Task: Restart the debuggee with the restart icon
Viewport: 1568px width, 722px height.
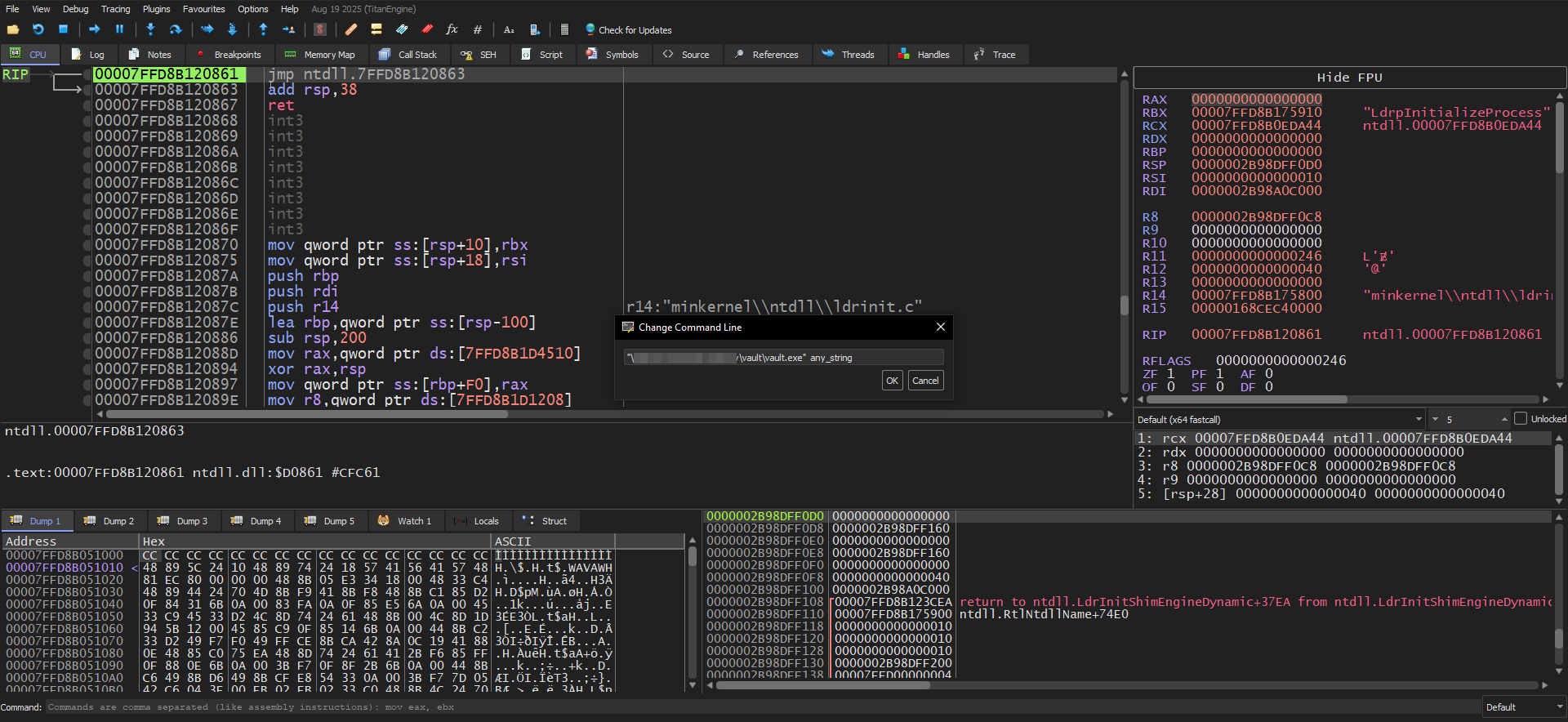Action: (38, 29)
